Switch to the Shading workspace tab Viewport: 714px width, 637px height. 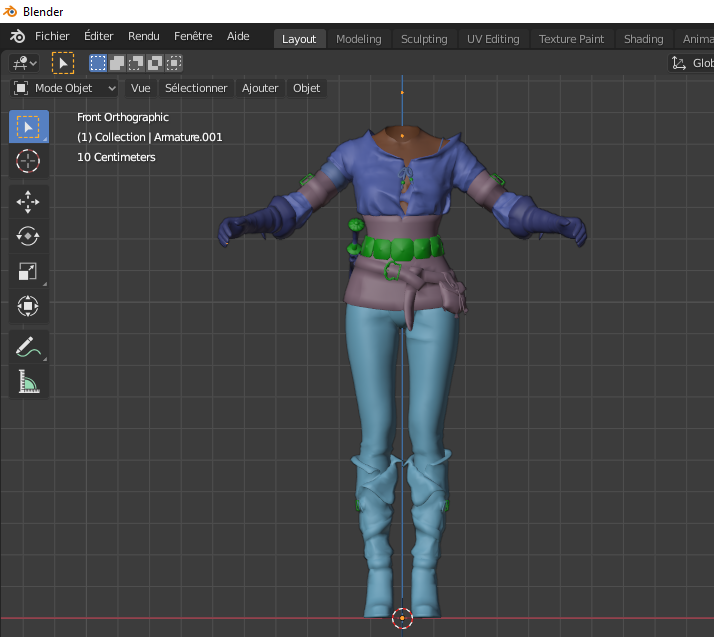(x=643, y=39)
